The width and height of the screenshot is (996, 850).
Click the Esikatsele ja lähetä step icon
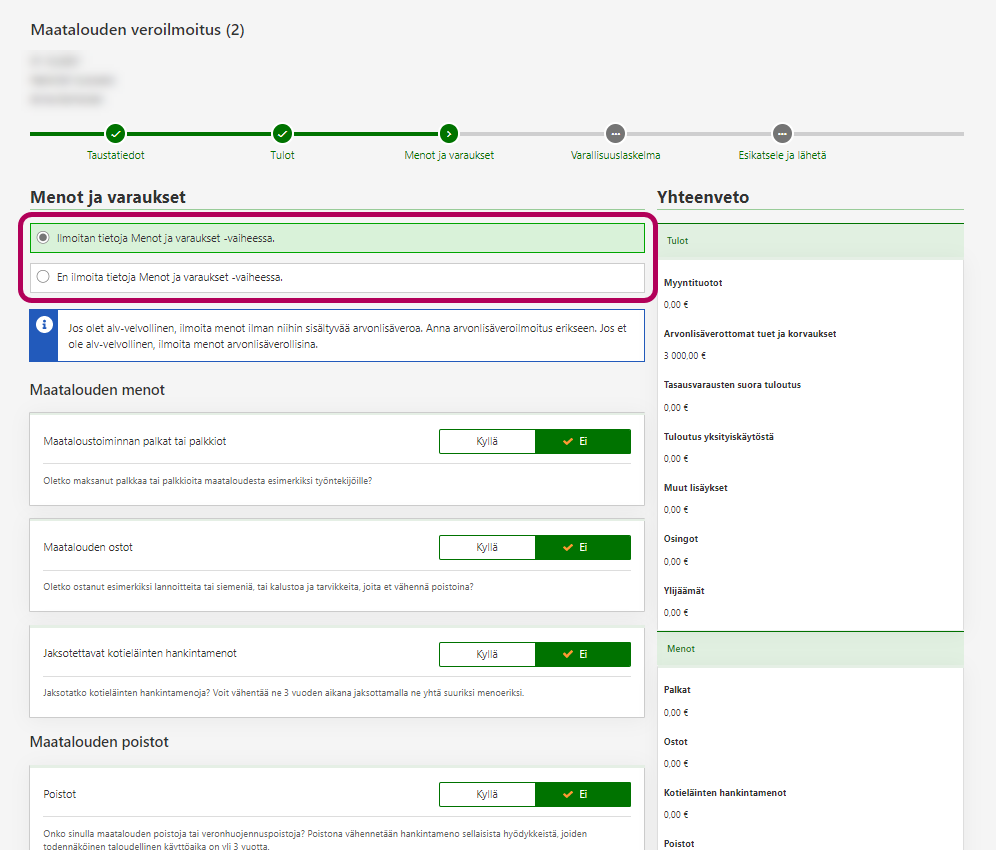(x=782, y=133)
